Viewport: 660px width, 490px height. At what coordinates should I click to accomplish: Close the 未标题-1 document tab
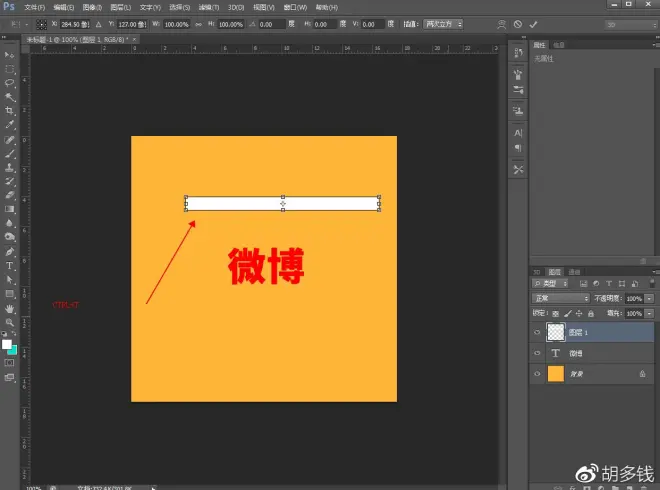tap(134, 39)
